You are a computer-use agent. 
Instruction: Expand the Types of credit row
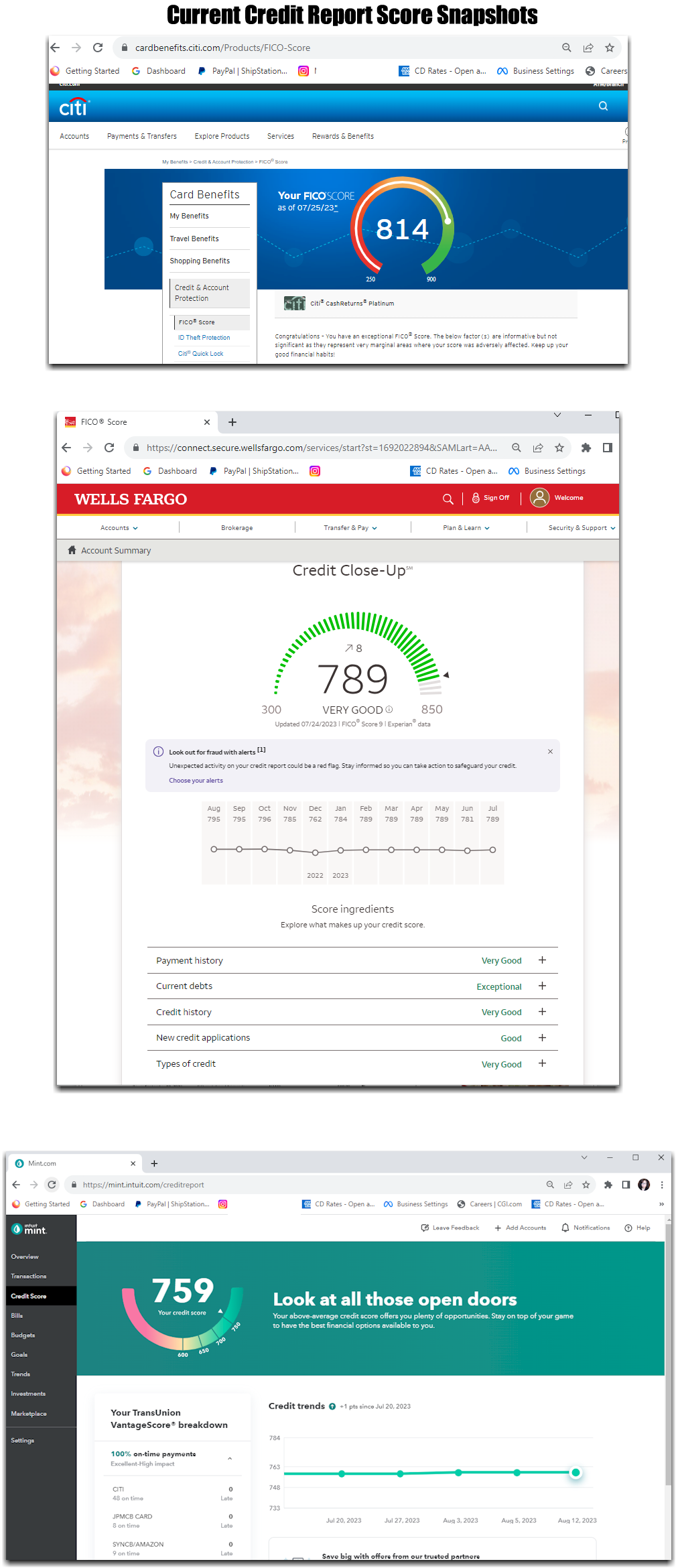(x=543, y=1063)
